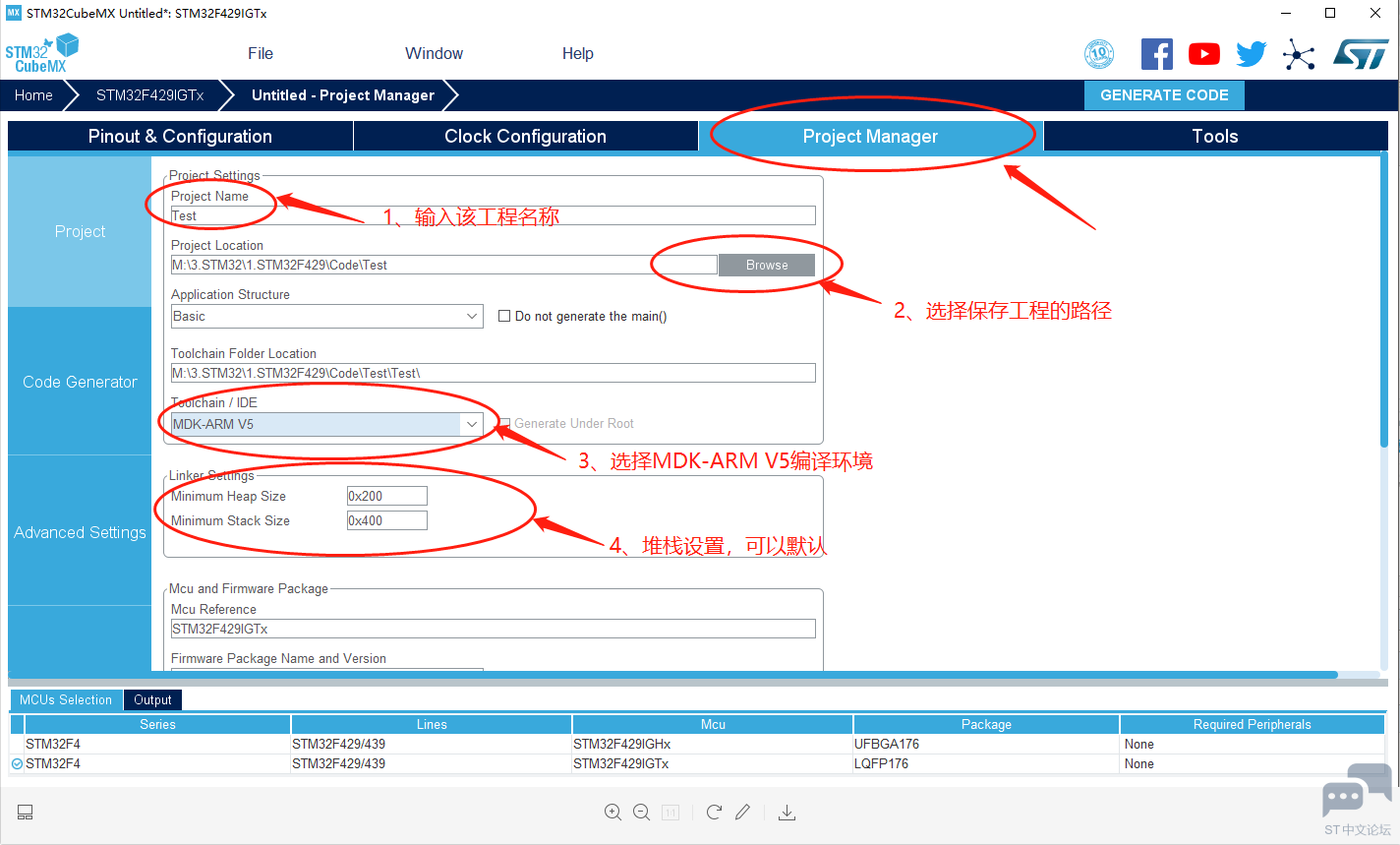This screenshot has width=1400, height=845.
Task: Click the Project Name input field
Action: click(x=494, y=216)
